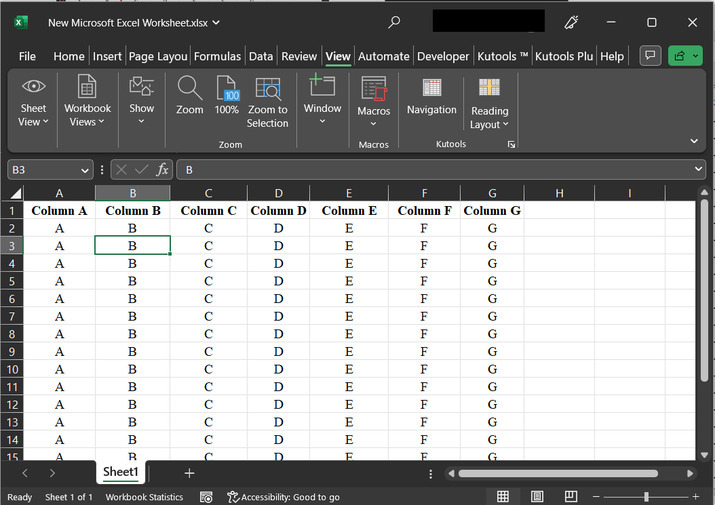The image size is (715, 505).
Task: Open the file name dropdown arrow
Action: 216,22
